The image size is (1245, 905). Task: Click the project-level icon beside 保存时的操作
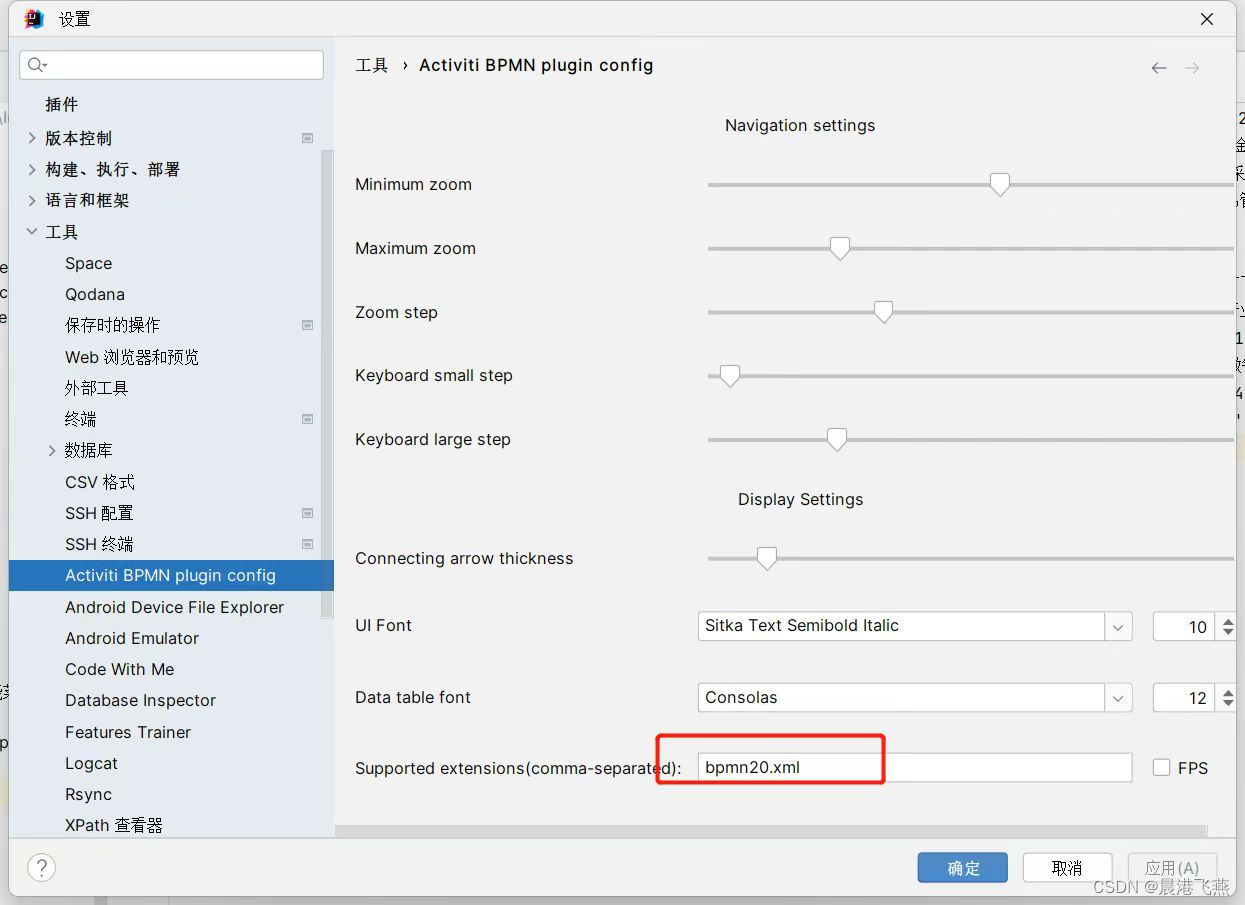[308, 325]
